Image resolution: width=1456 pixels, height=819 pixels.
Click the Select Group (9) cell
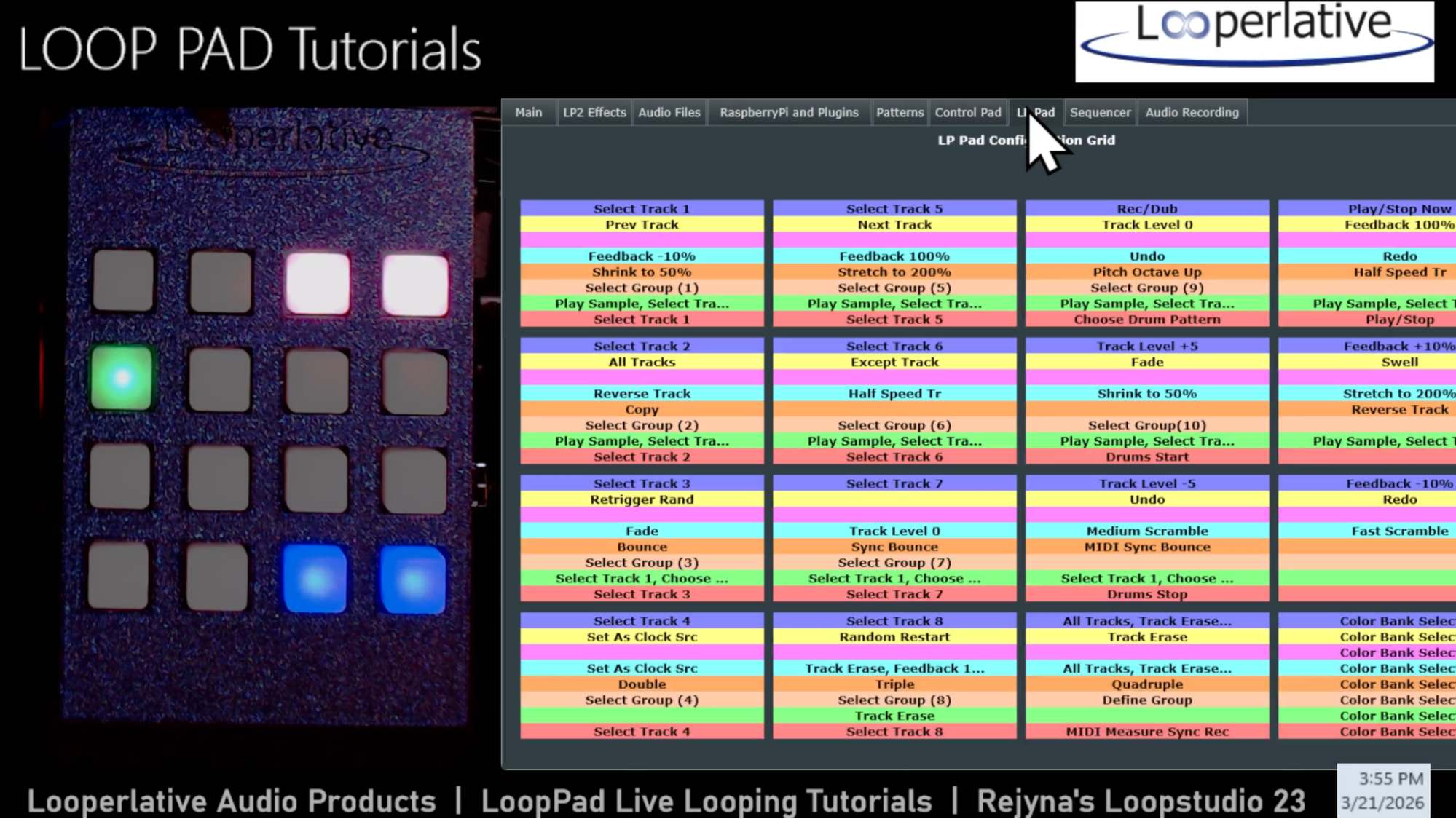[x=1147, y=288]
